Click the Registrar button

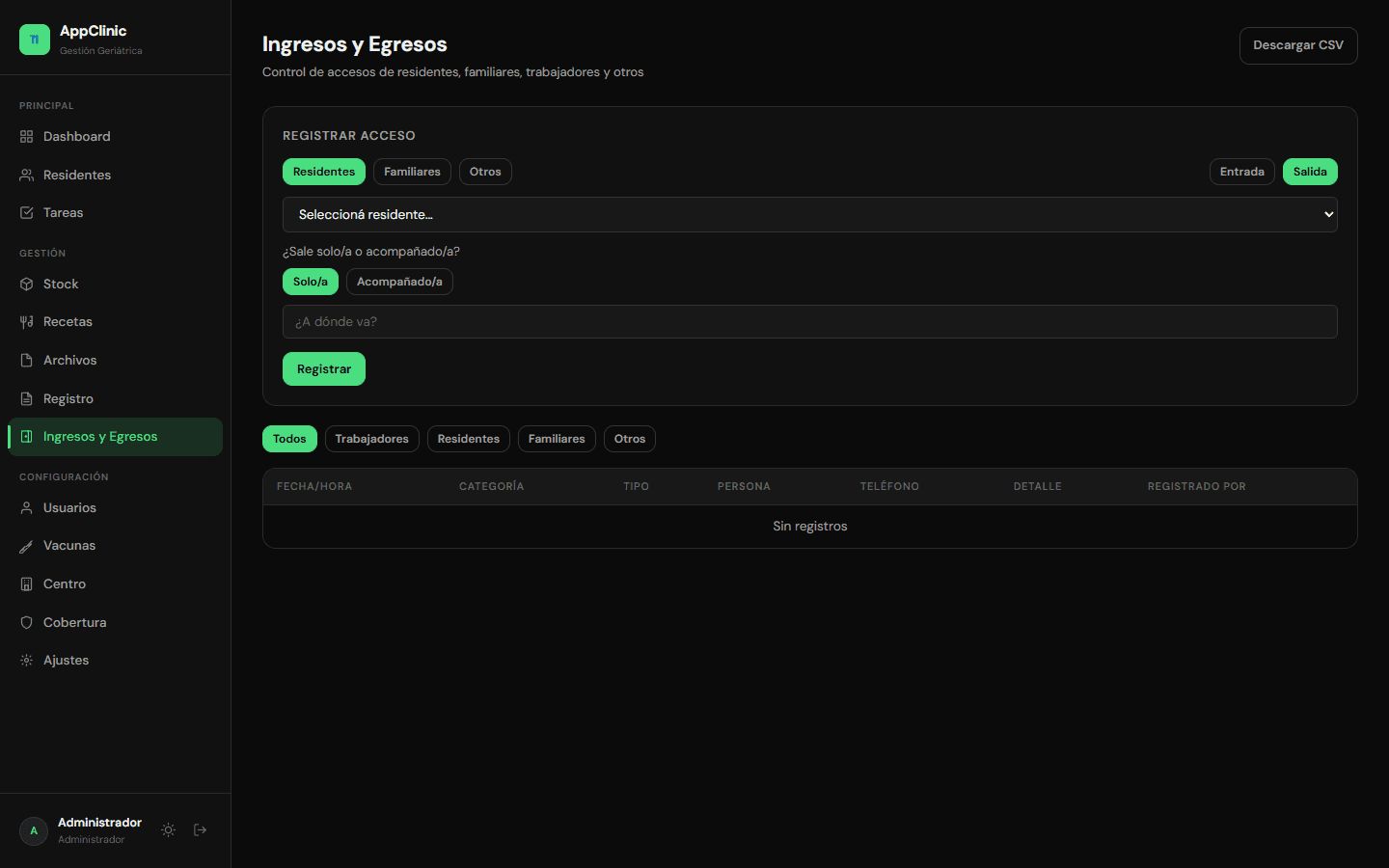[324, 369]
